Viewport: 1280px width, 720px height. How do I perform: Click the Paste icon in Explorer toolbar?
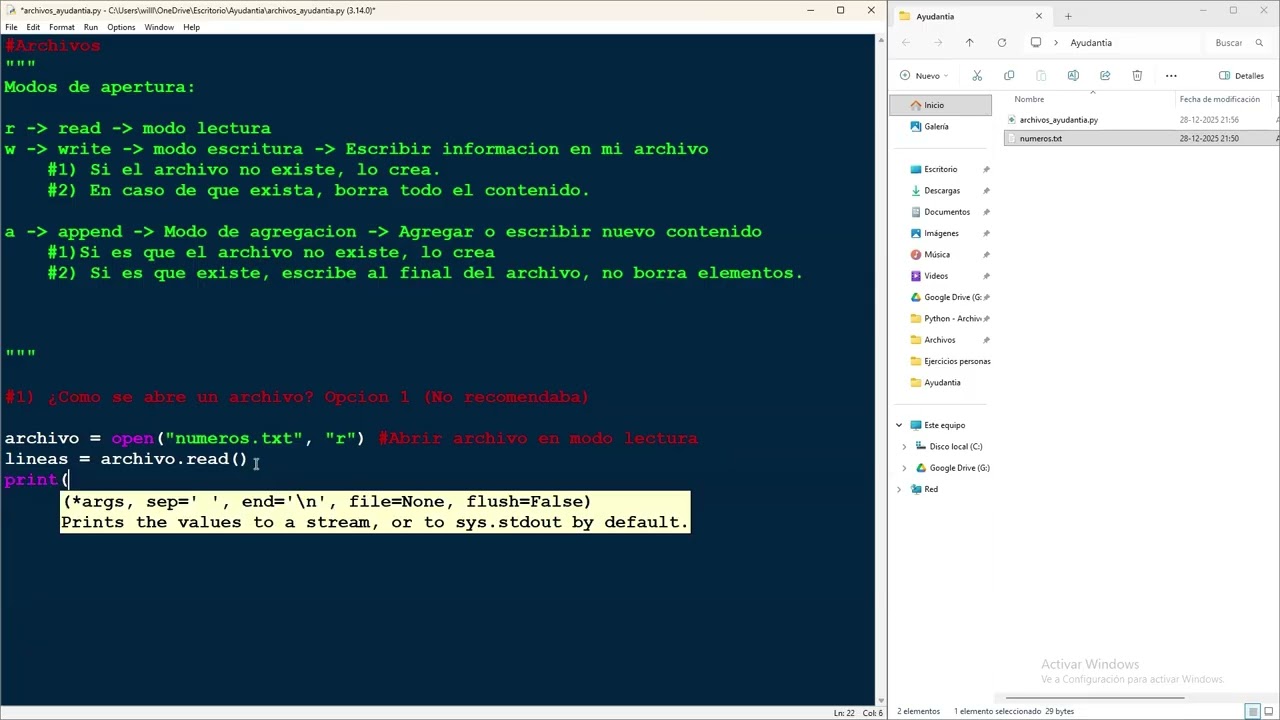tap(1041, 76)
